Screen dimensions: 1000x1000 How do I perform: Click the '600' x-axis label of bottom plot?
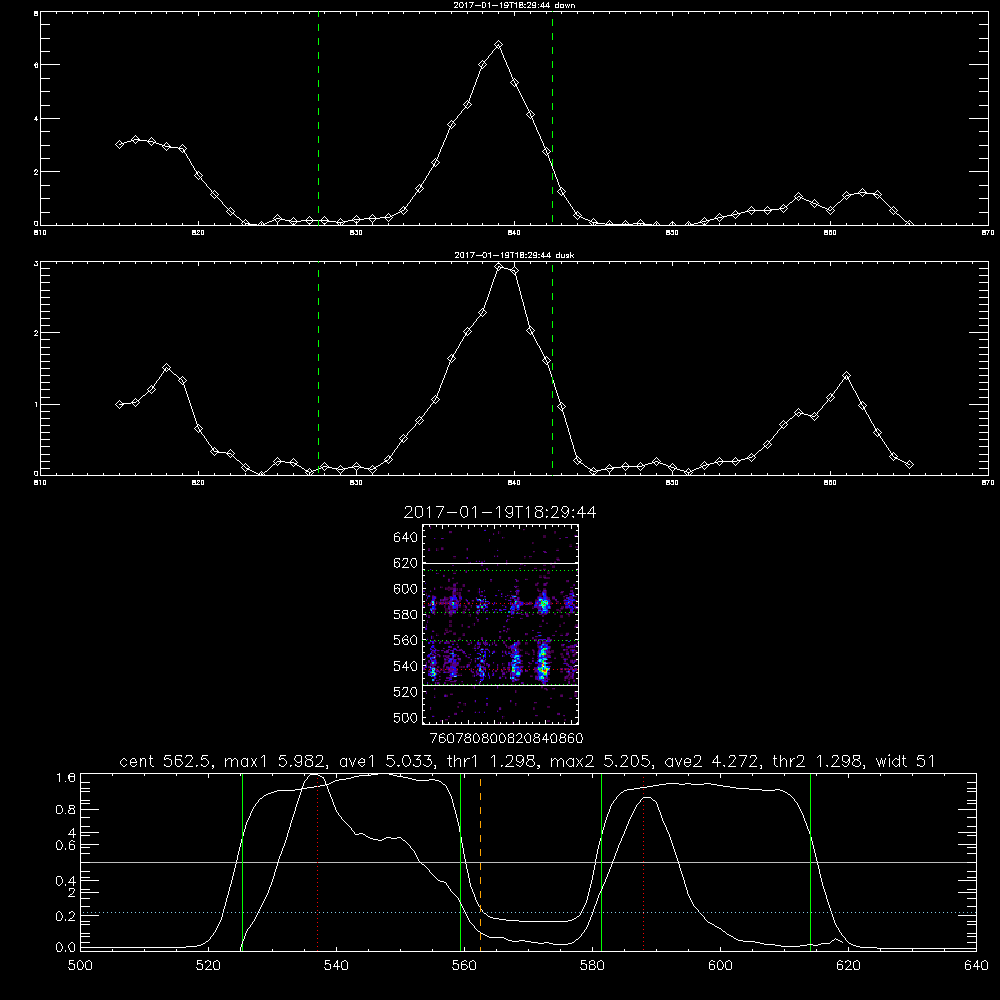coord(720,966)
